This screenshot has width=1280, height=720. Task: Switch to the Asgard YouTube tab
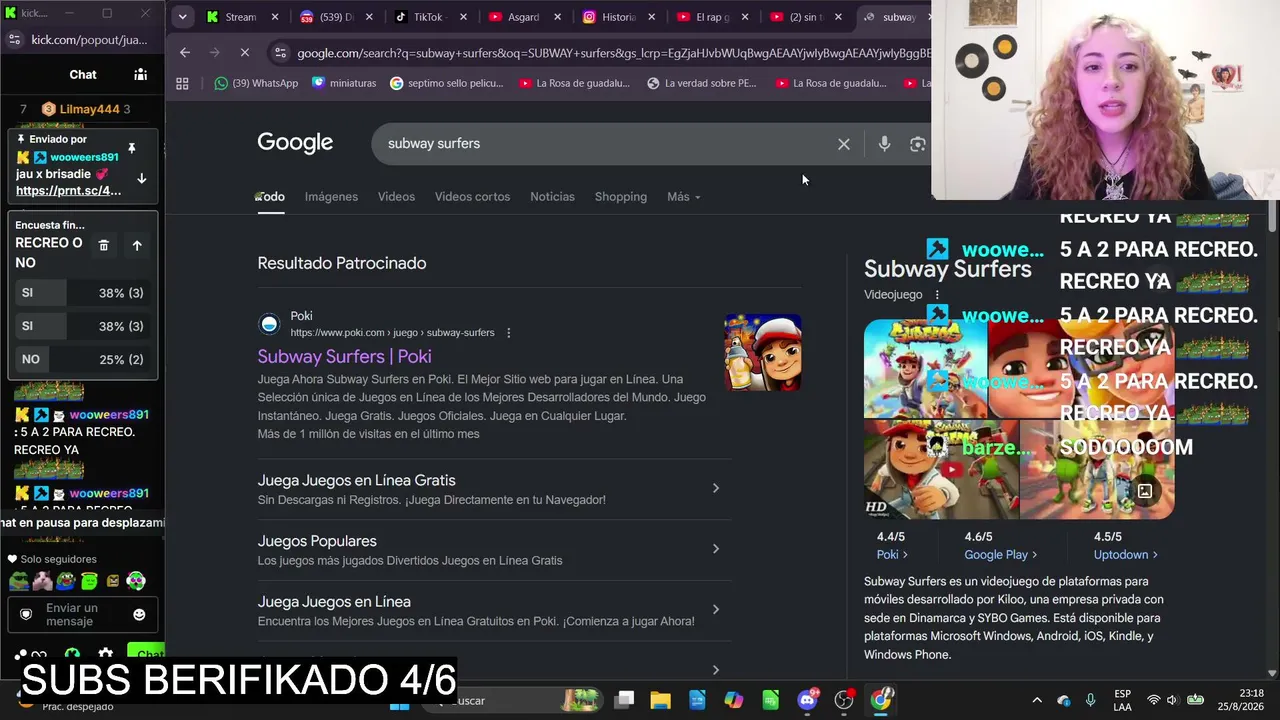click(x=522, y=17)
